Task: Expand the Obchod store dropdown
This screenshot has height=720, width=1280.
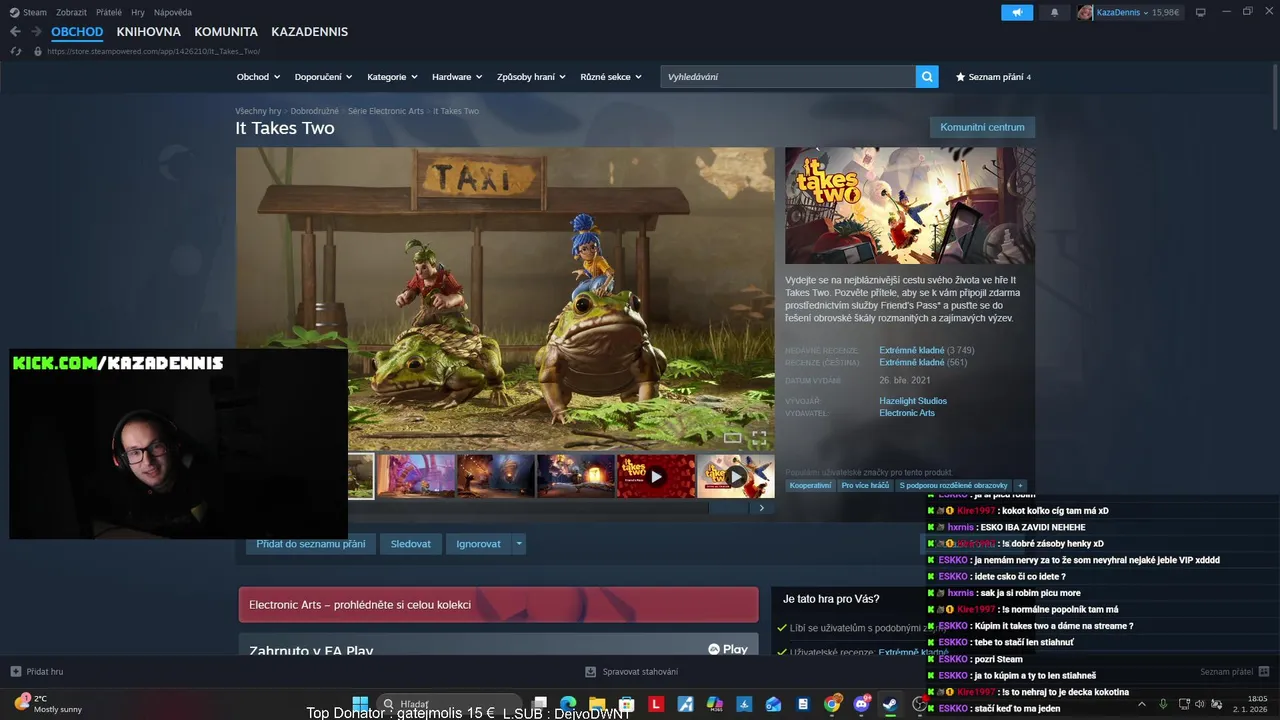Action: coord(258,77)
